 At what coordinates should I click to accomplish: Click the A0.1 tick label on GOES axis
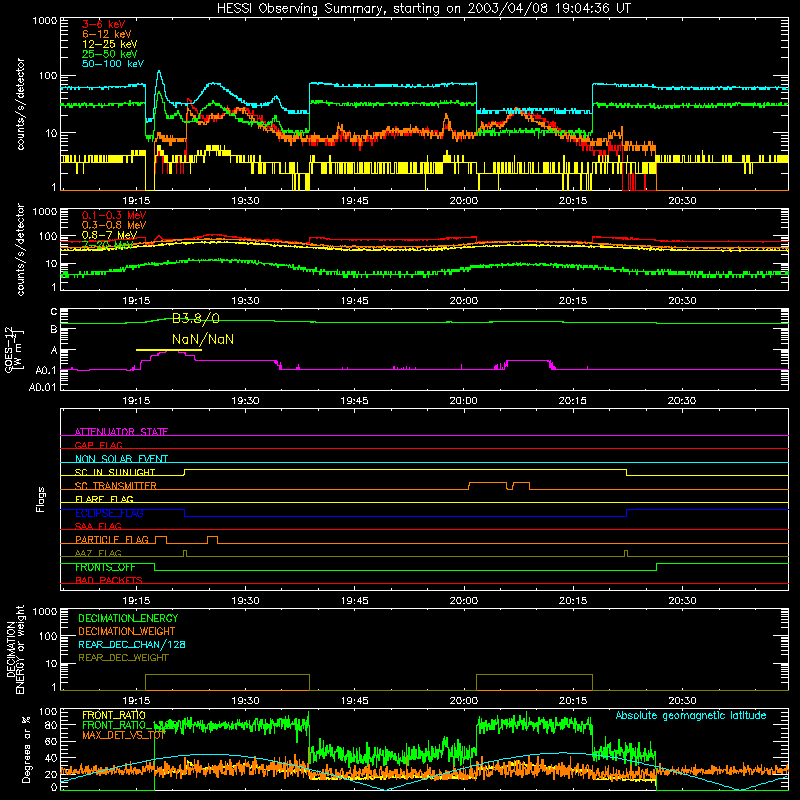click(x=45, y=370)
